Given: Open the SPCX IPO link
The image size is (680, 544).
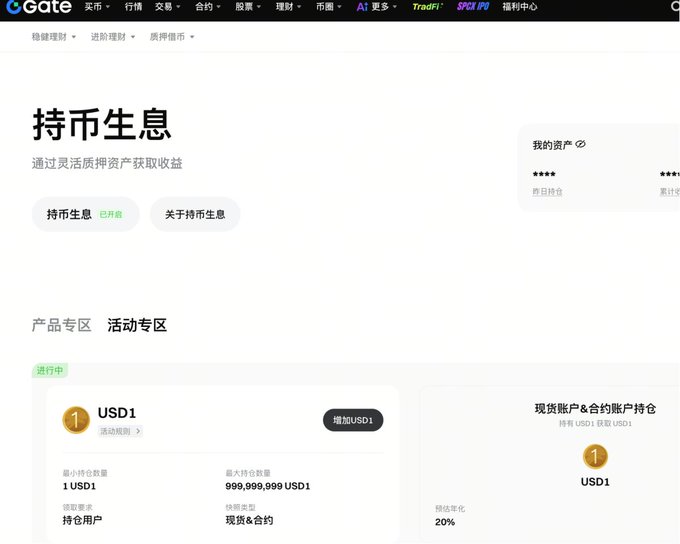Looking at the screenshot, I should coord(473,7).
